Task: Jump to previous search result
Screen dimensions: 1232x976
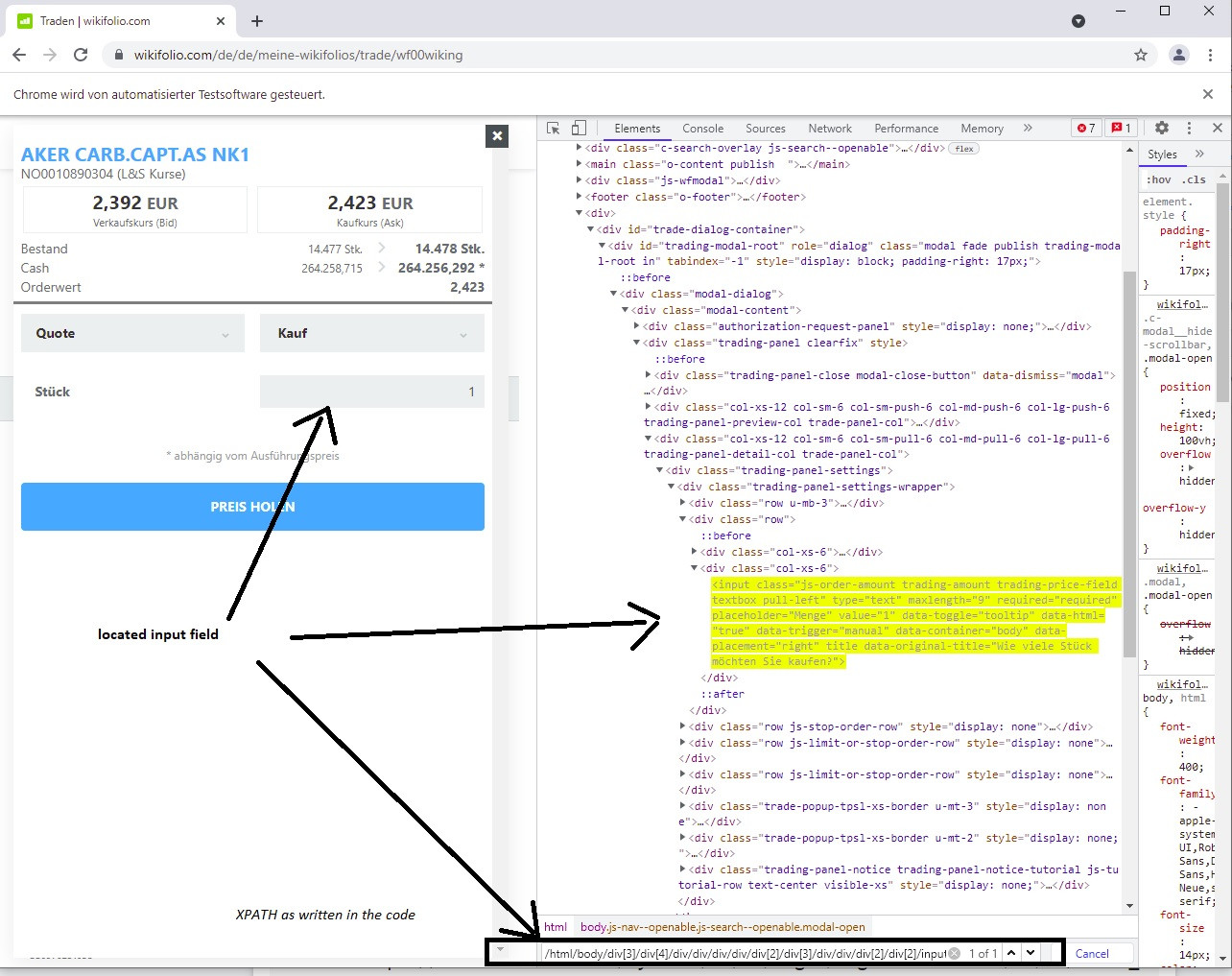Action: 1011,953
